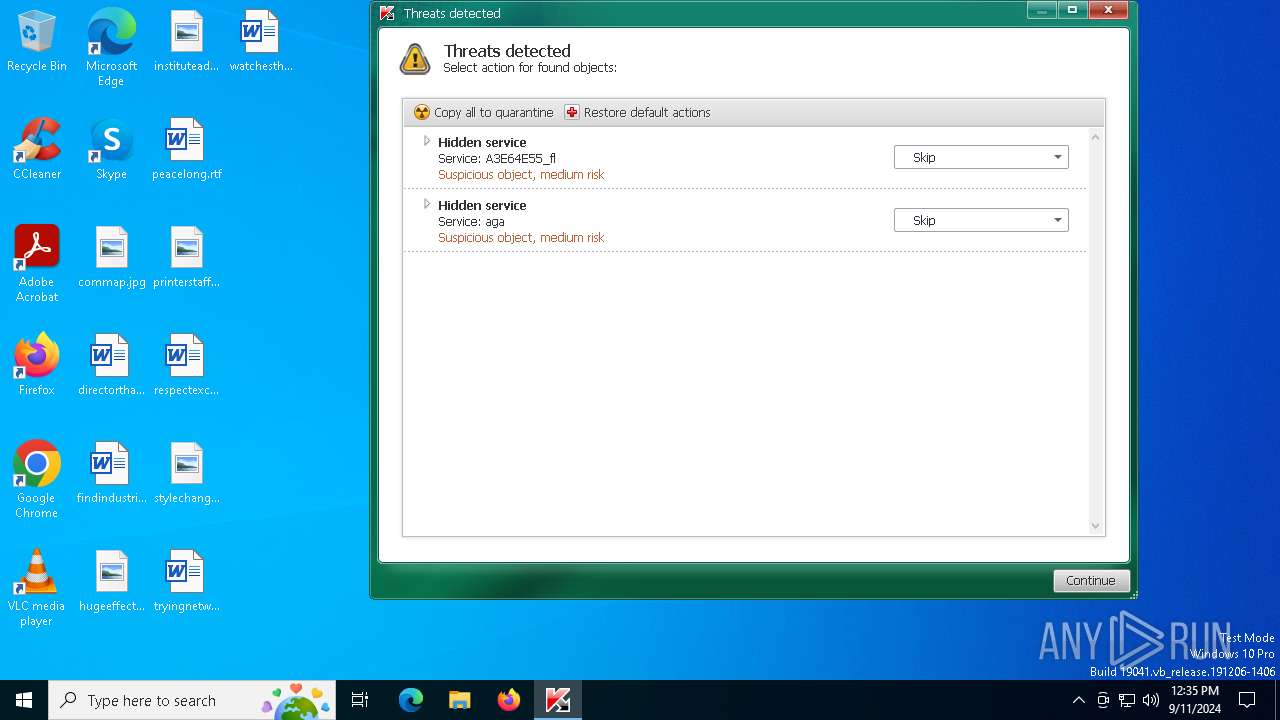Show hidden system tray icons
The height and width of the screenshot is (720, 1280).
1078,700
